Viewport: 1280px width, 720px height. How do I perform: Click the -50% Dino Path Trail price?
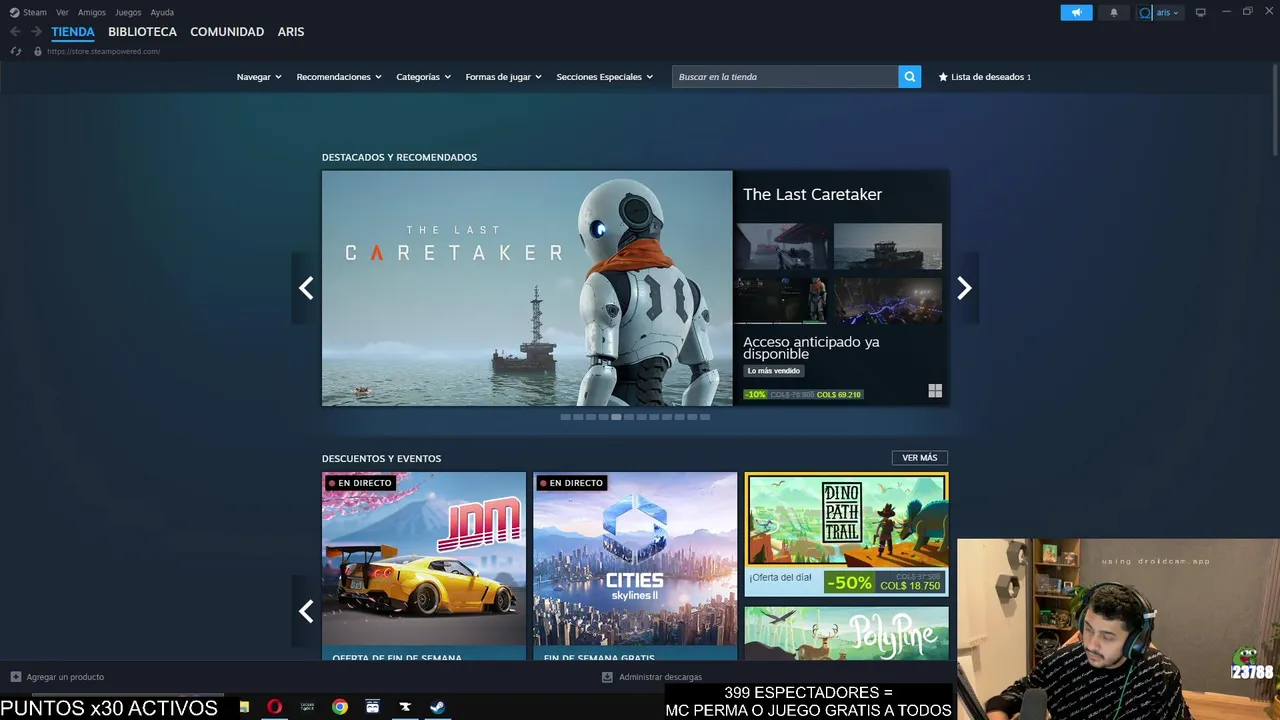coord(848,582)
